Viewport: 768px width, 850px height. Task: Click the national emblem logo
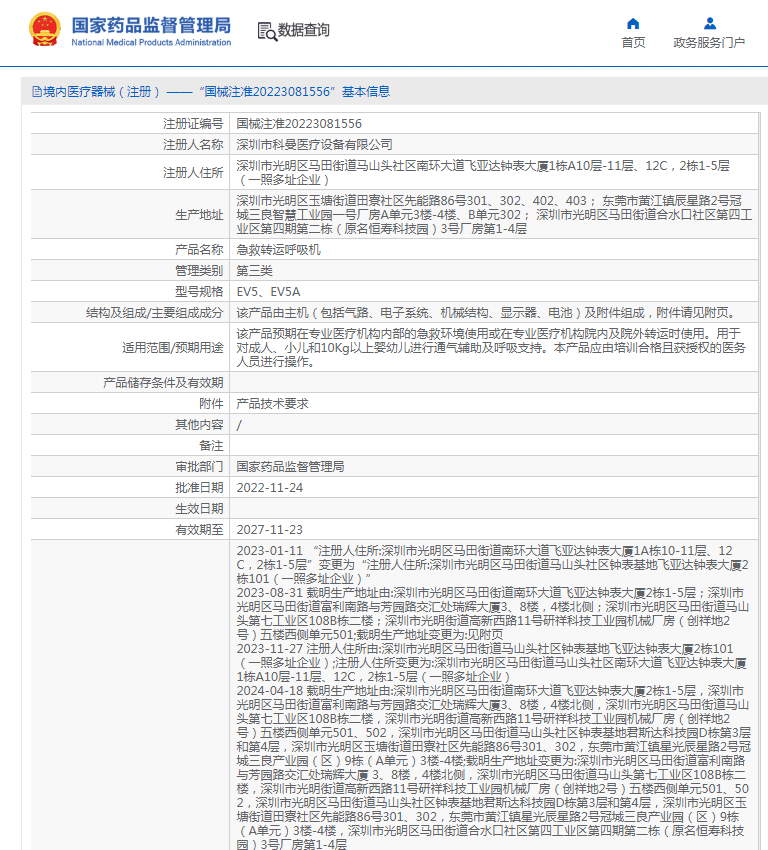pos(44,30)
